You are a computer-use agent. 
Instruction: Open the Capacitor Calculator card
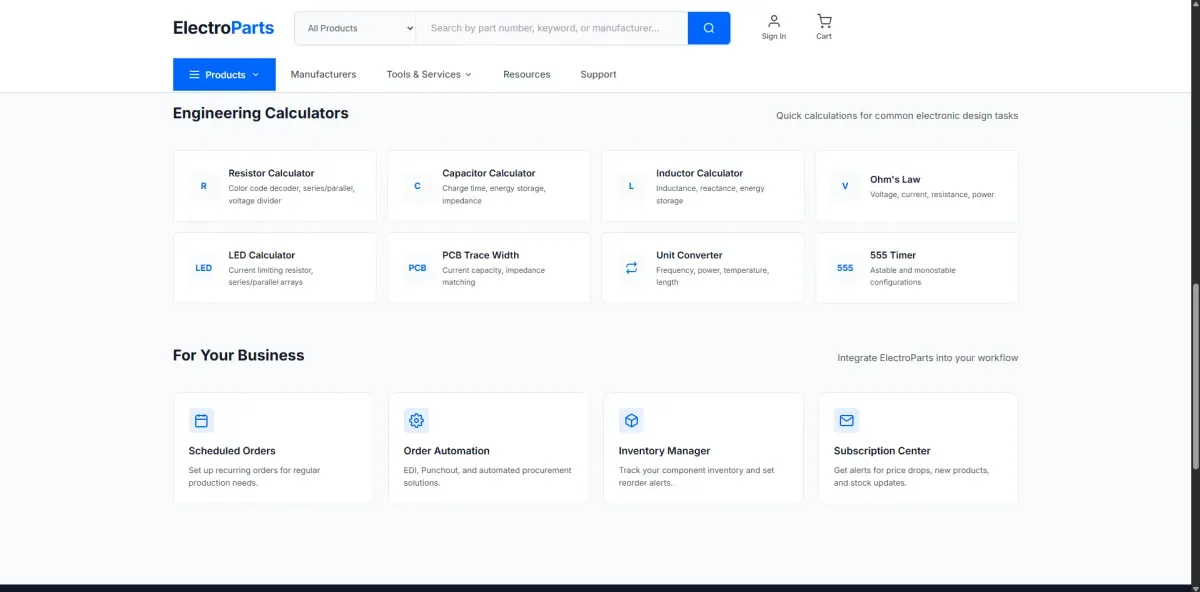coord(489,186)
